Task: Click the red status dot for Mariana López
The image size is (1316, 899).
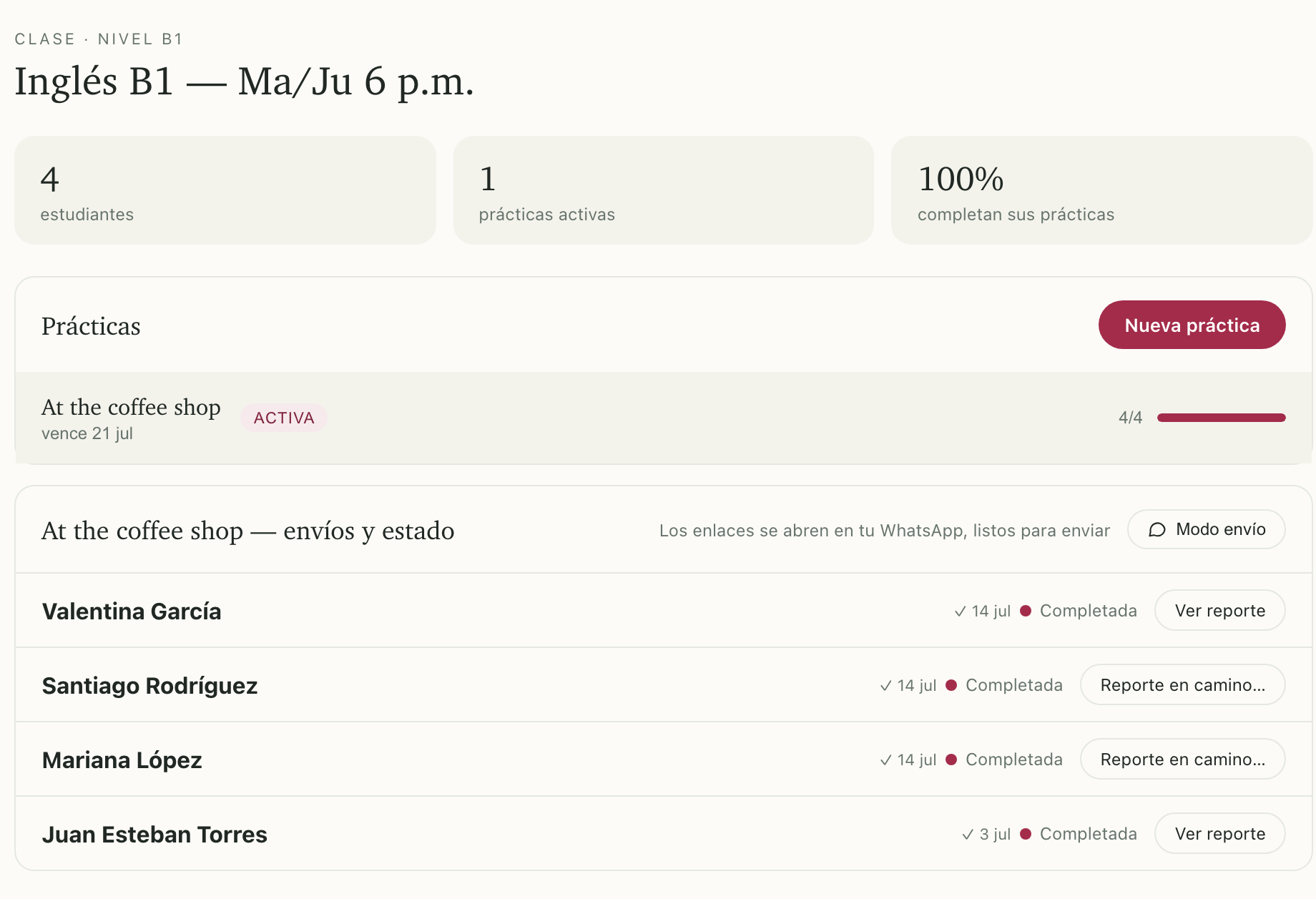Action: [951, 760]
